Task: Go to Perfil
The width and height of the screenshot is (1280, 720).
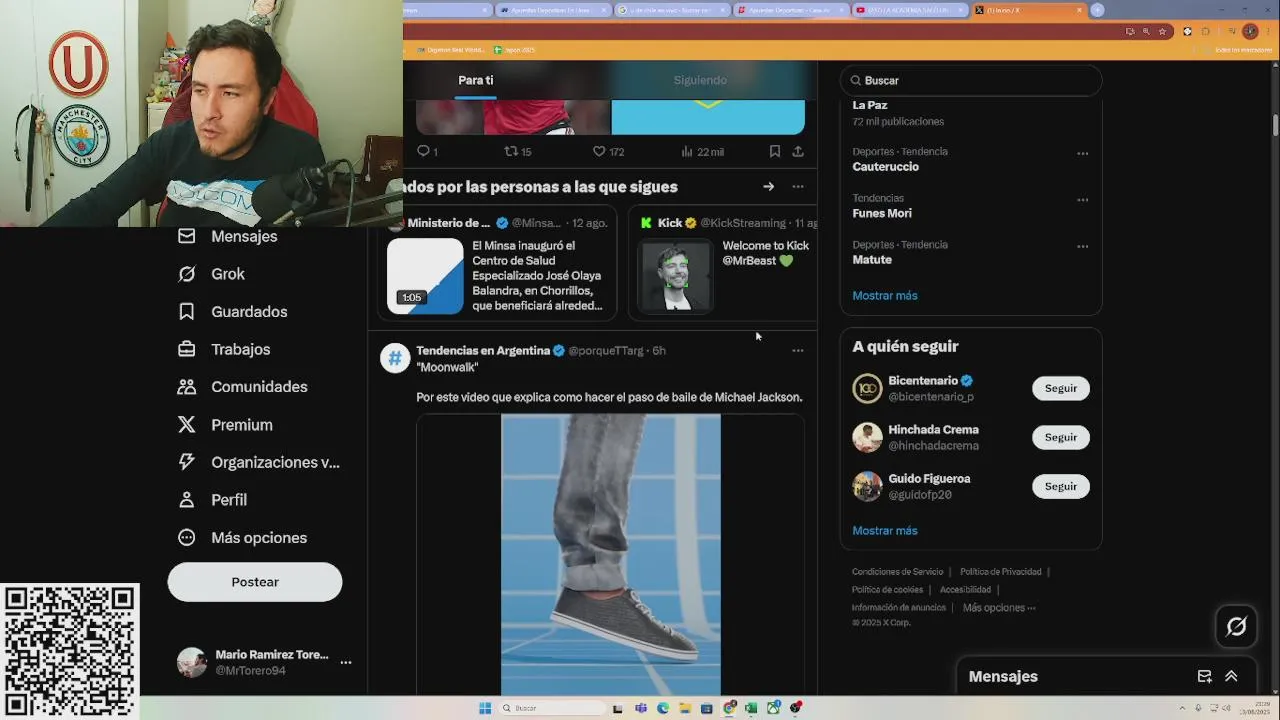Action: coord(212,500)
